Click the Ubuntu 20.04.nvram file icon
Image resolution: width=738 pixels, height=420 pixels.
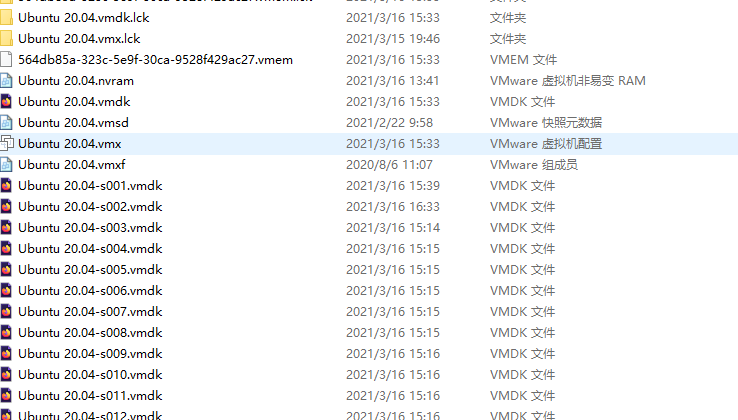[x=6, y=81]
